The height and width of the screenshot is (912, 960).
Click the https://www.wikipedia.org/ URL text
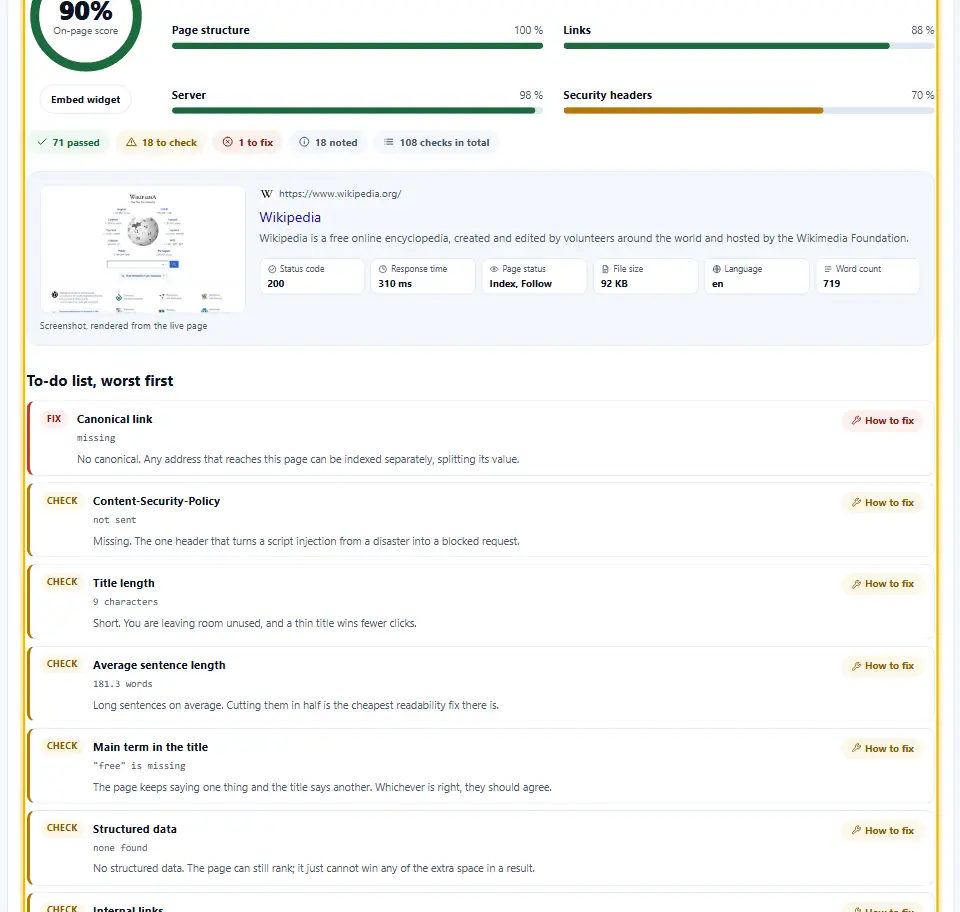(340, 194)
